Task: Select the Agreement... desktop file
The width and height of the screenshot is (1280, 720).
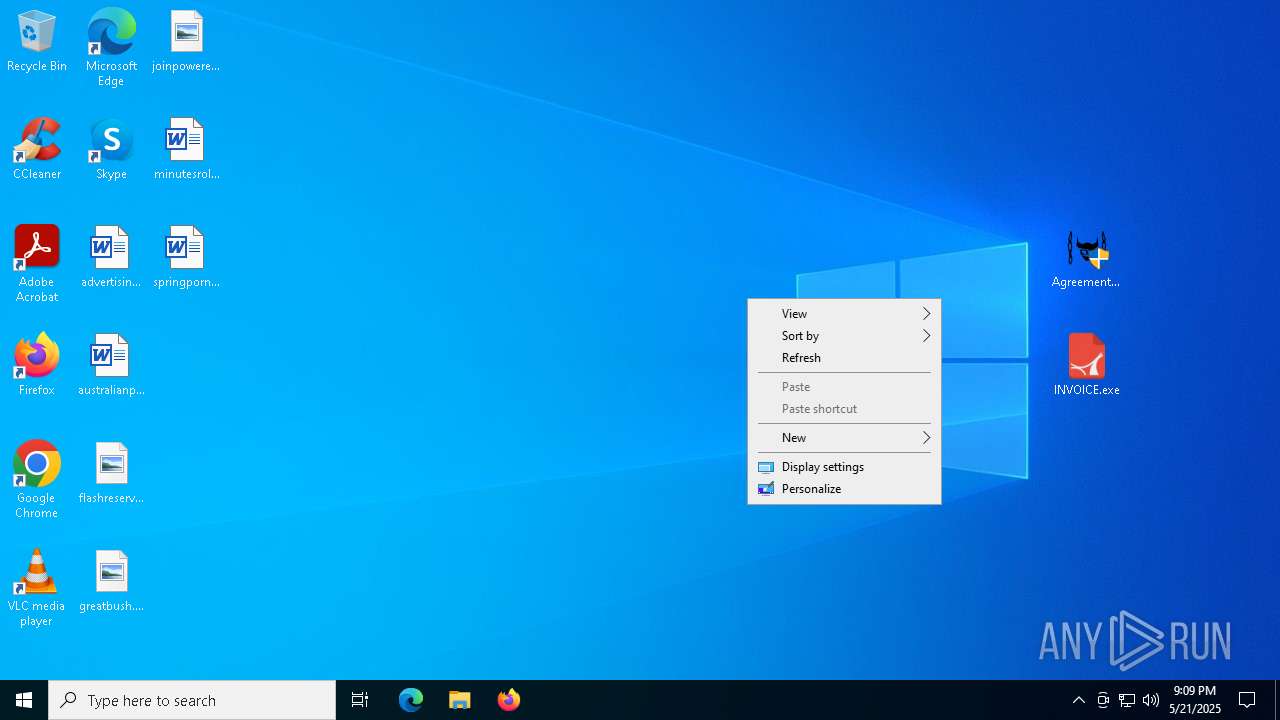Action: [1086, 260]
